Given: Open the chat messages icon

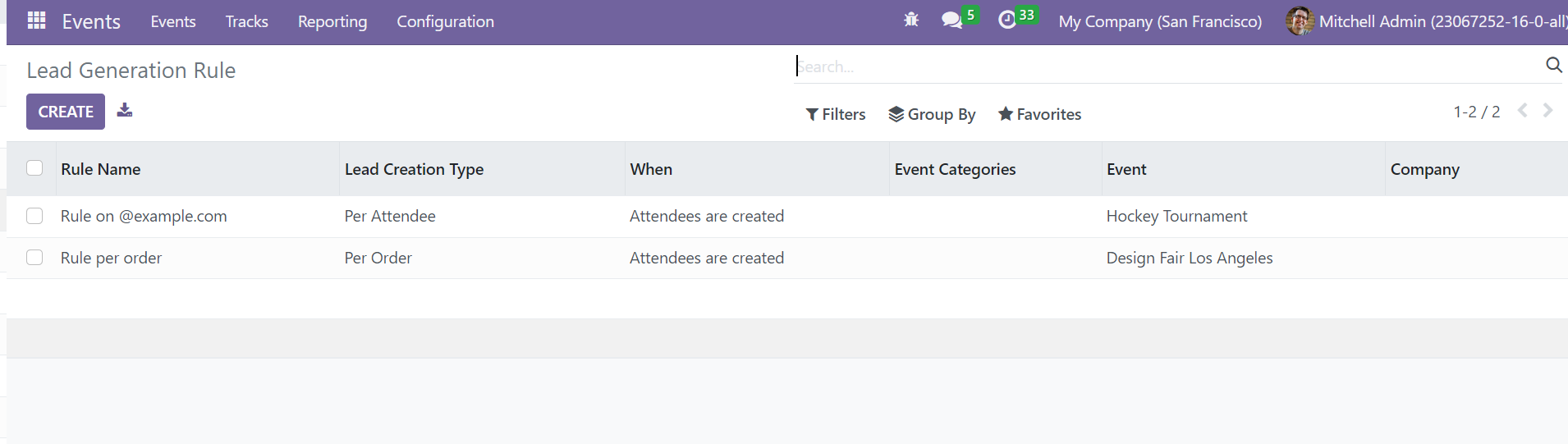Looking at the screenshot, I should (951, 21).
